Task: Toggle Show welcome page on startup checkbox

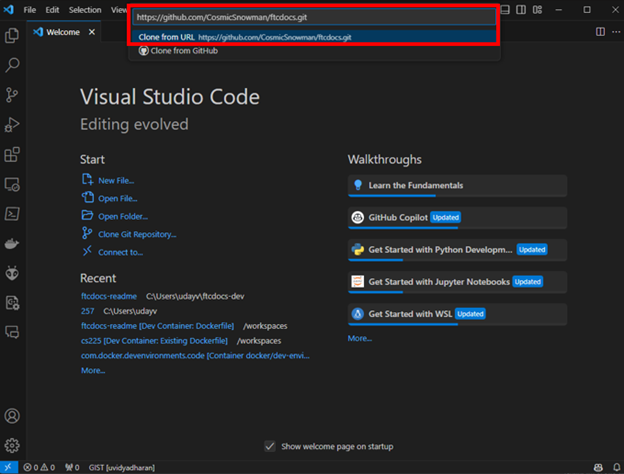Action: (x=270, y=446)
